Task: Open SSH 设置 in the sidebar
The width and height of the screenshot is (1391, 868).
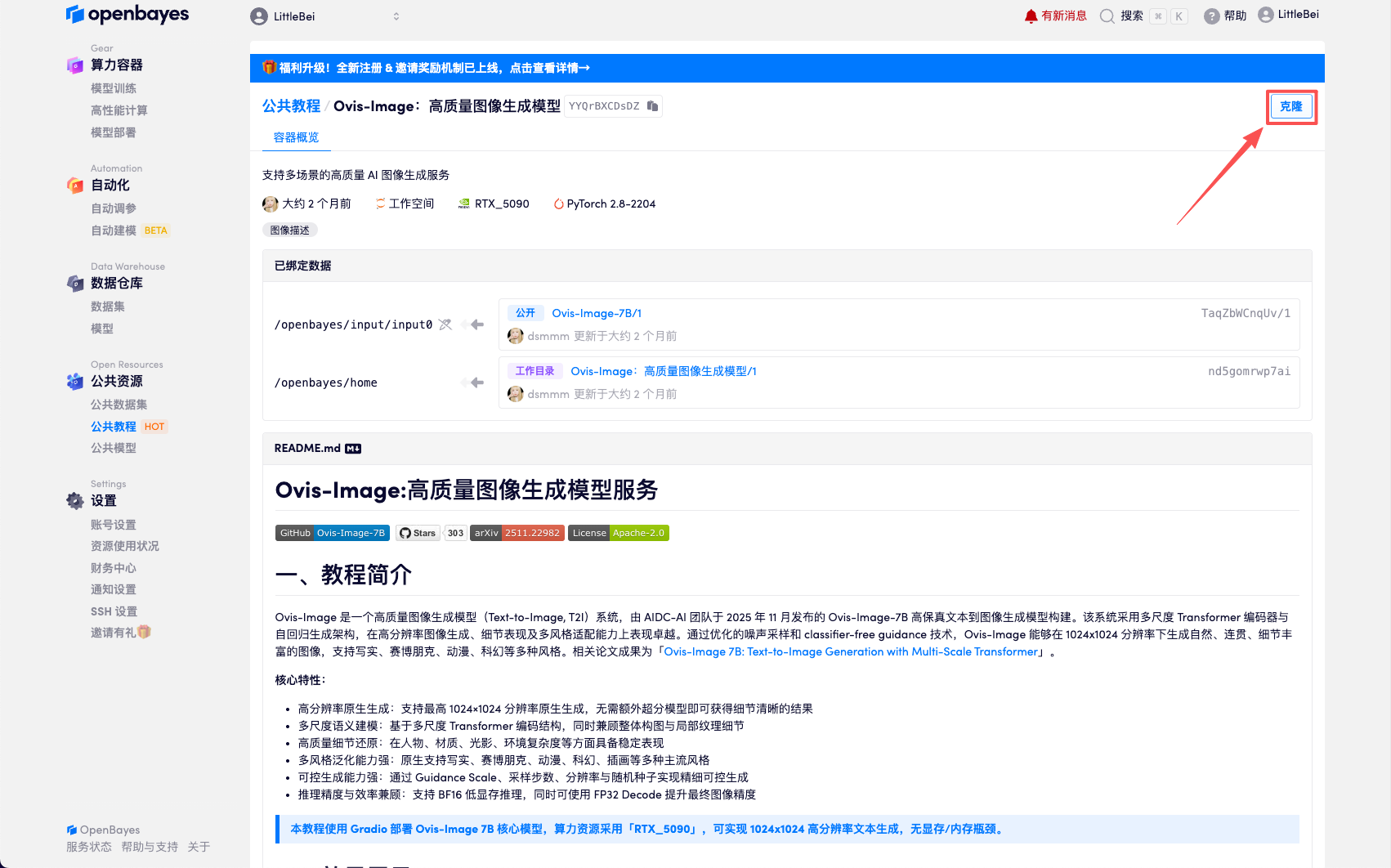Action: (x=114, y=611)
